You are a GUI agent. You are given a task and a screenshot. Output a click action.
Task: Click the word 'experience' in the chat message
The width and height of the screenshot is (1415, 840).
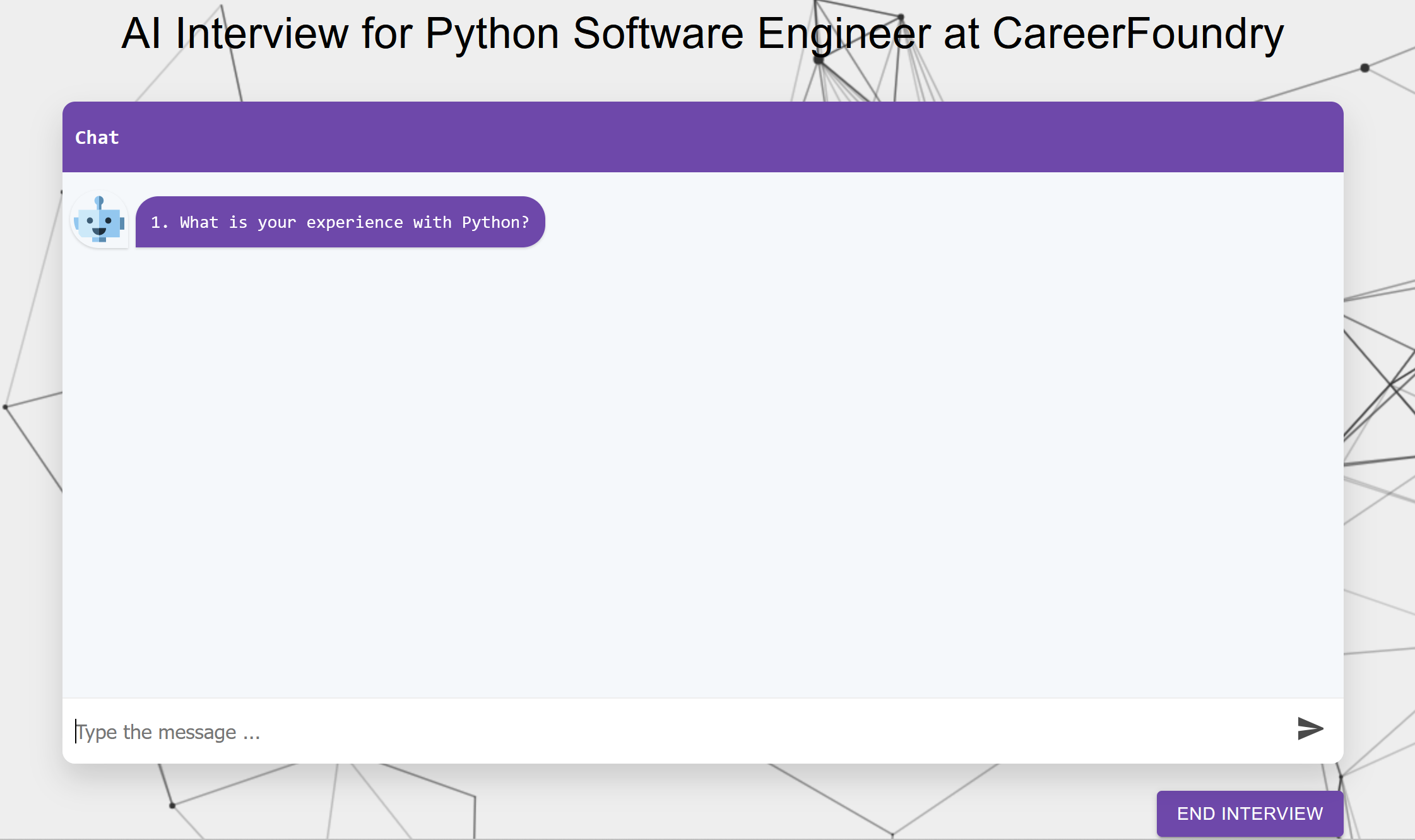(x=354, y=222)
